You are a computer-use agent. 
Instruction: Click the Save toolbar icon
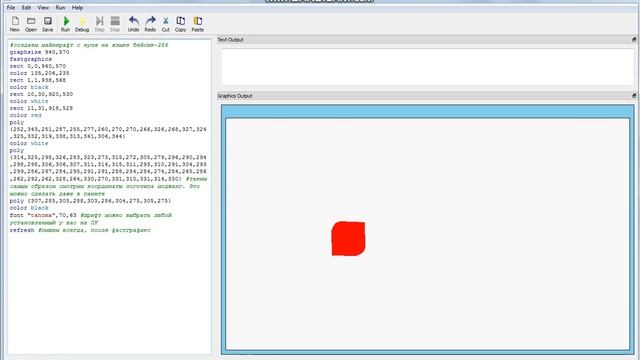point(48,24)
